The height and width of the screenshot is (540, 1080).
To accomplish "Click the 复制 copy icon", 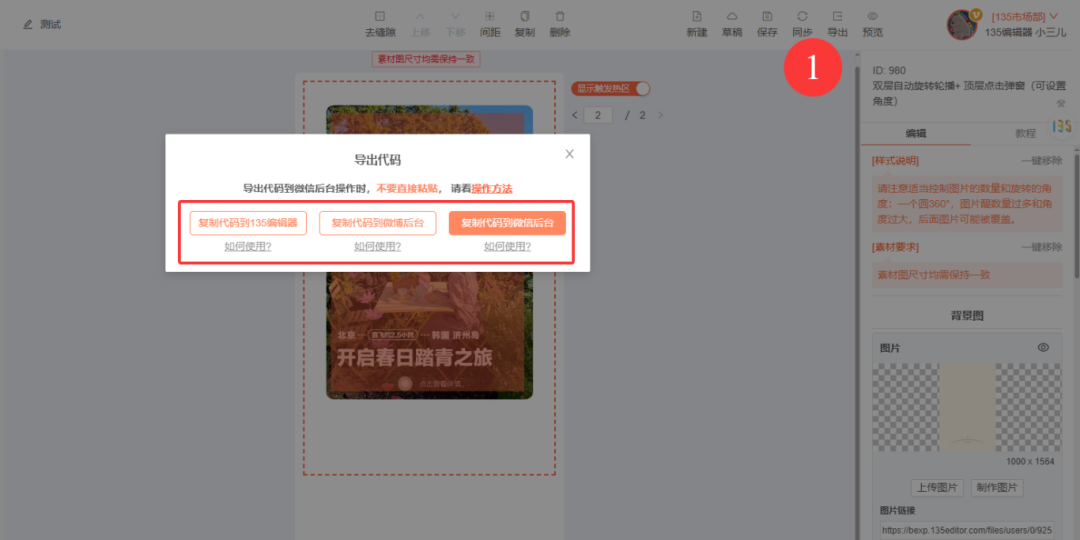I will [525, 16].
